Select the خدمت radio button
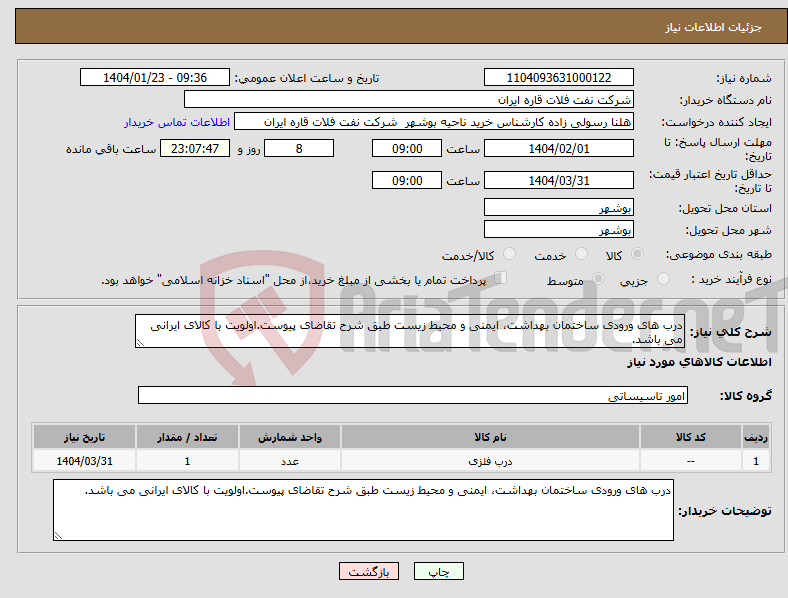 (581, 254)
